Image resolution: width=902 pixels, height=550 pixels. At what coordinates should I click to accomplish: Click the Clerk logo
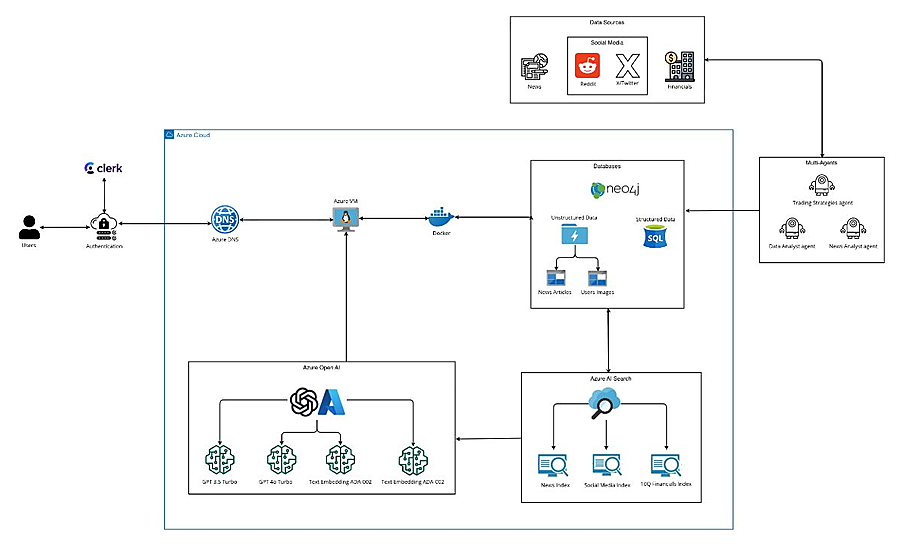(104, 168)
